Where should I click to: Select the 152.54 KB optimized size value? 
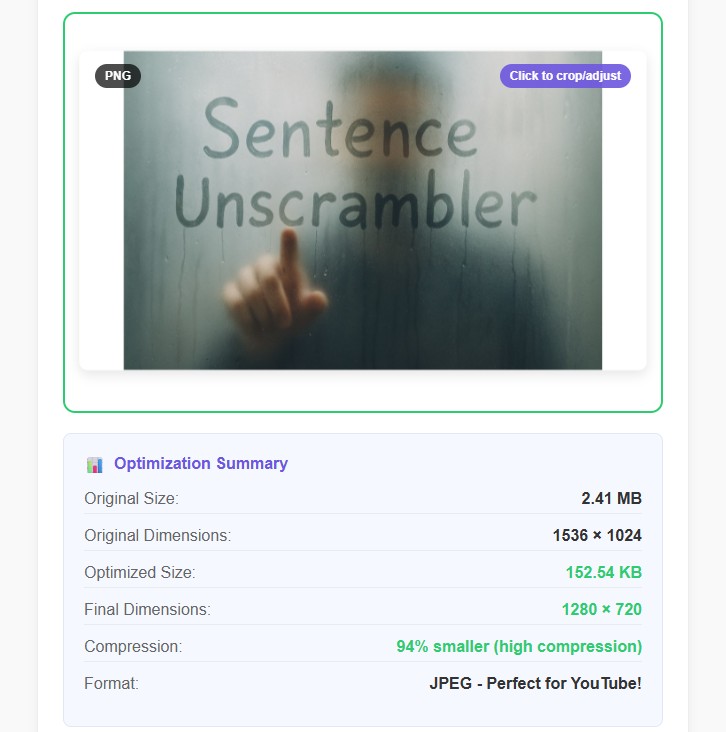pos(603,572)
